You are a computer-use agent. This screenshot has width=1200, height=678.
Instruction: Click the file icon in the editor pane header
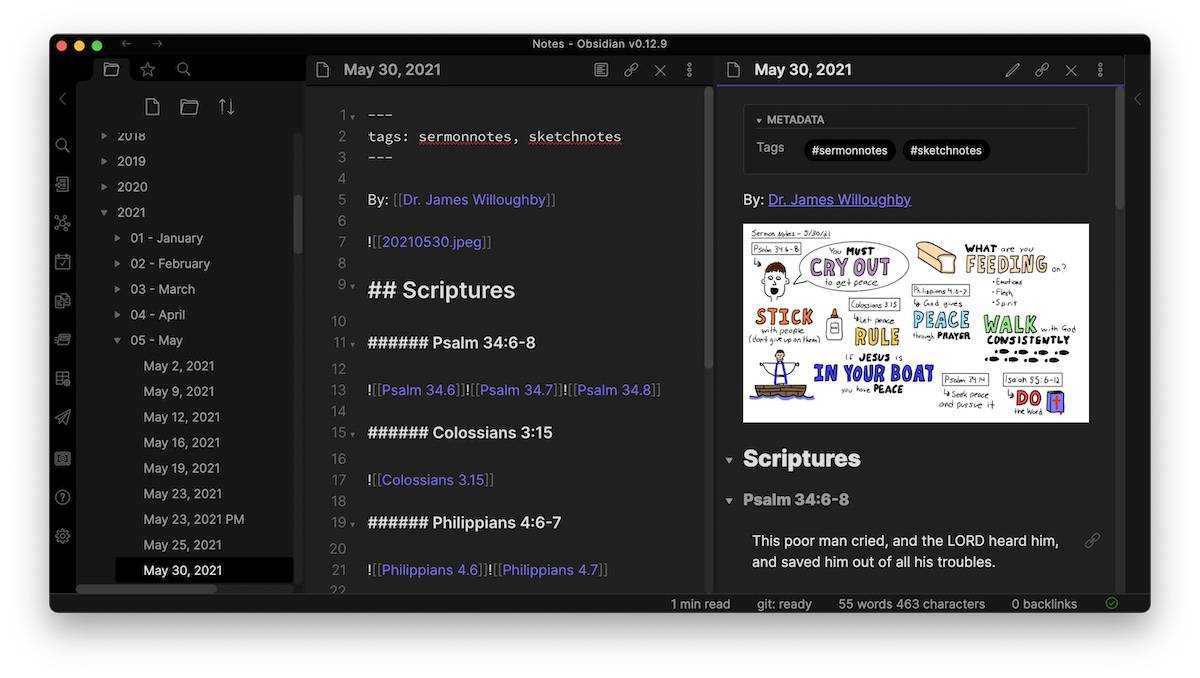pyautogui.click(x=322, y=70)
